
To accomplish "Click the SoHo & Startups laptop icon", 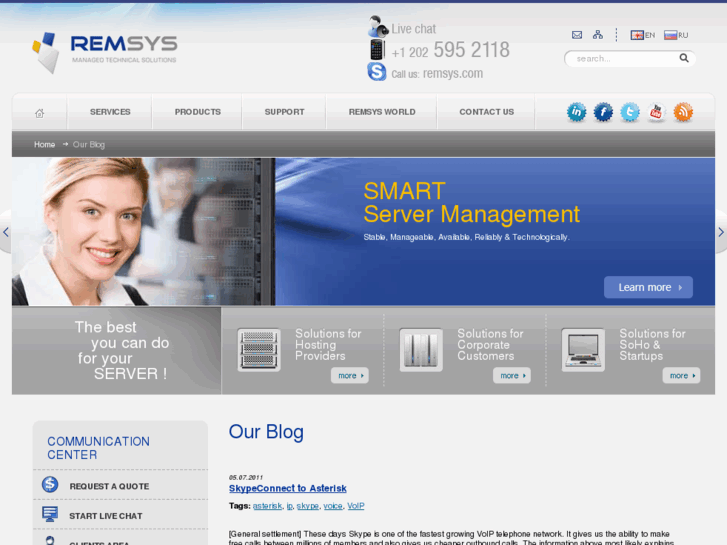I will point(583,350).
